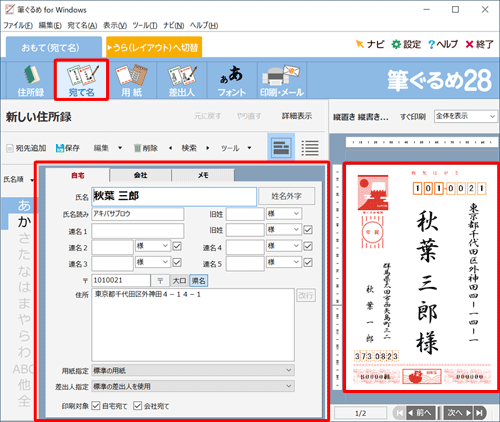
Task: Click 宛先追加 to add a recipient
Action: coord(26,148)
